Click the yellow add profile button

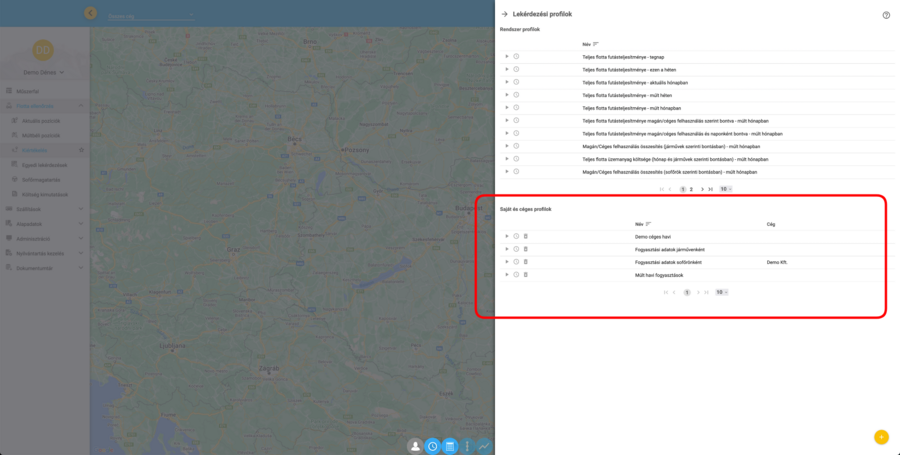(x=881, y=437)
